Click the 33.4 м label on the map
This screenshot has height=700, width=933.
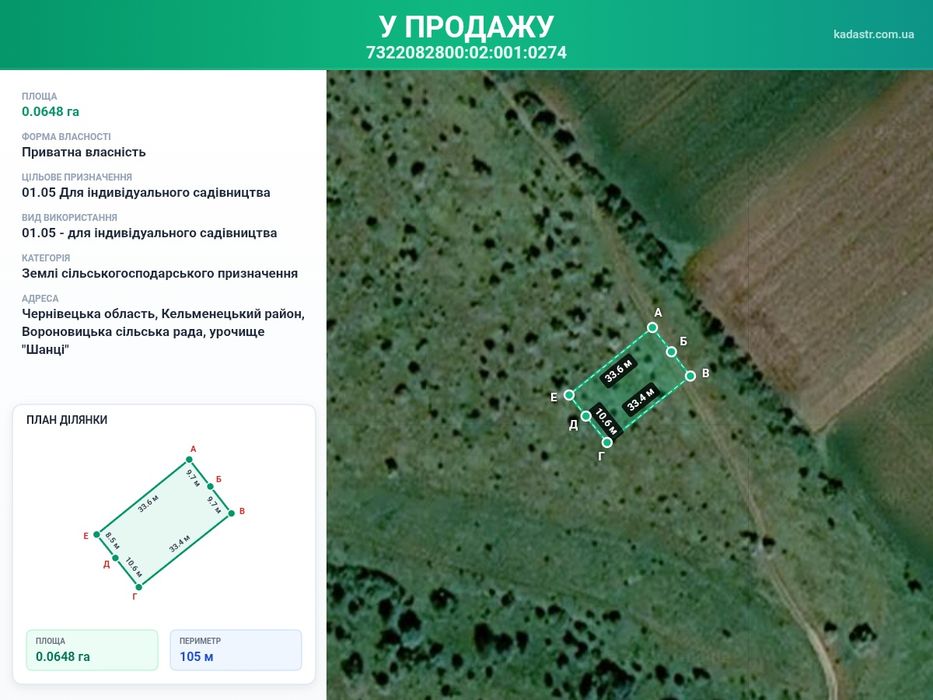click(x=641, y=399)
